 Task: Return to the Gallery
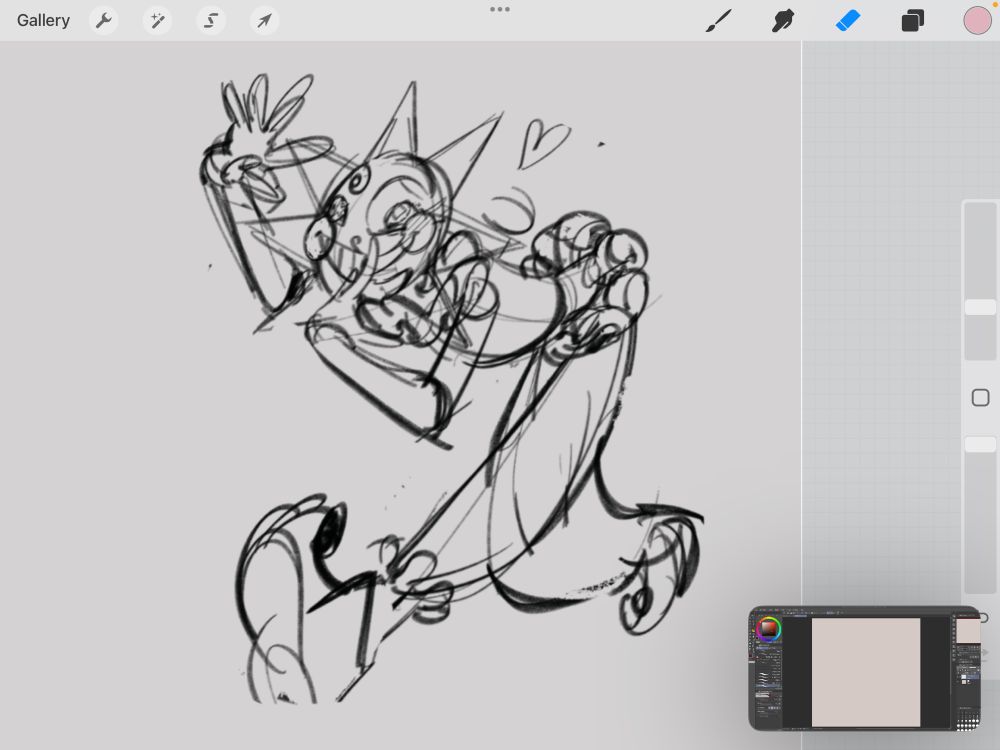43,20
